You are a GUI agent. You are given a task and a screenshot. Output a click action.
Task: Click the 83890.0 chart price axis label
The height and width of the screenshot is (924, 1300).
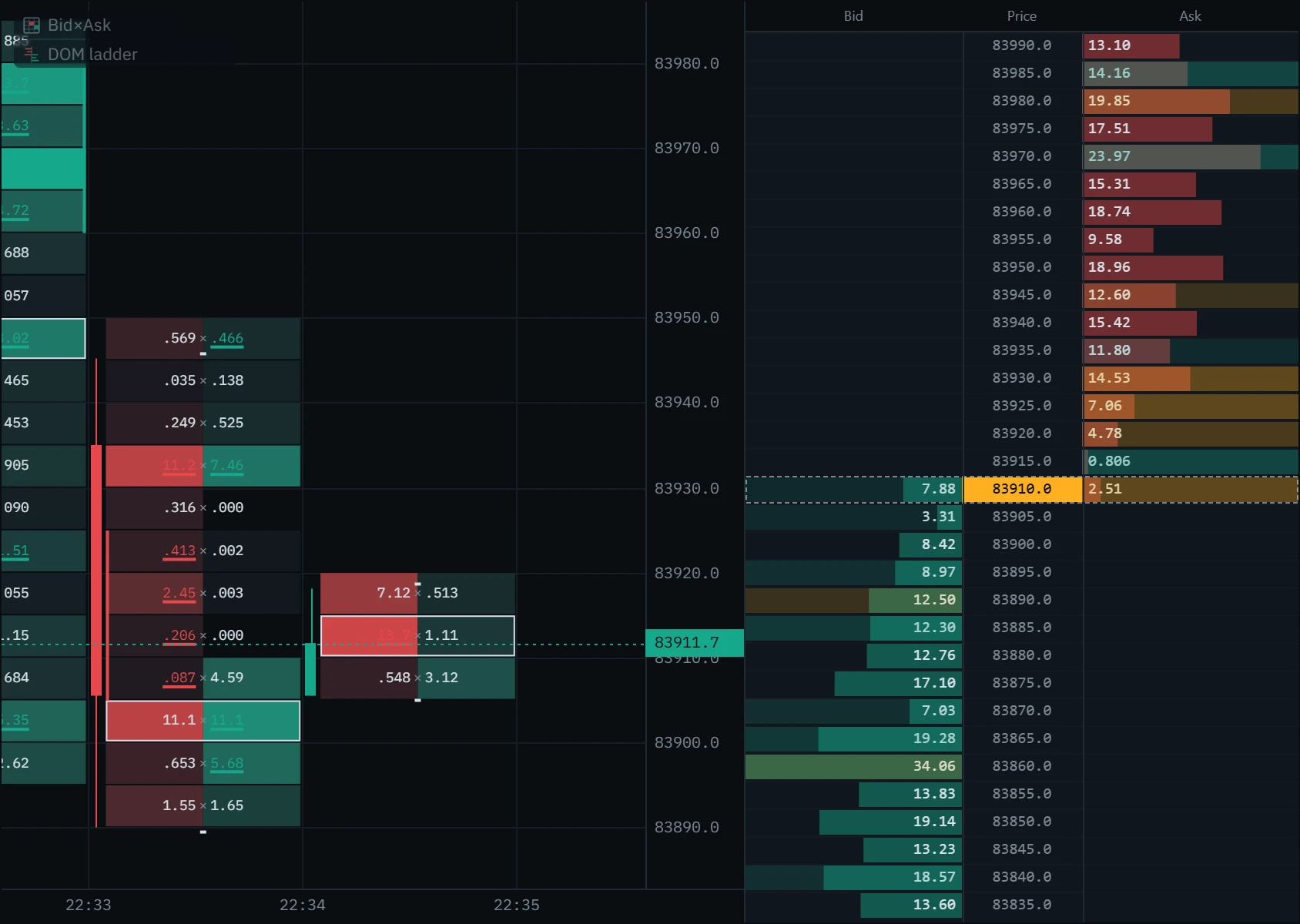click(x=687, y=828)
